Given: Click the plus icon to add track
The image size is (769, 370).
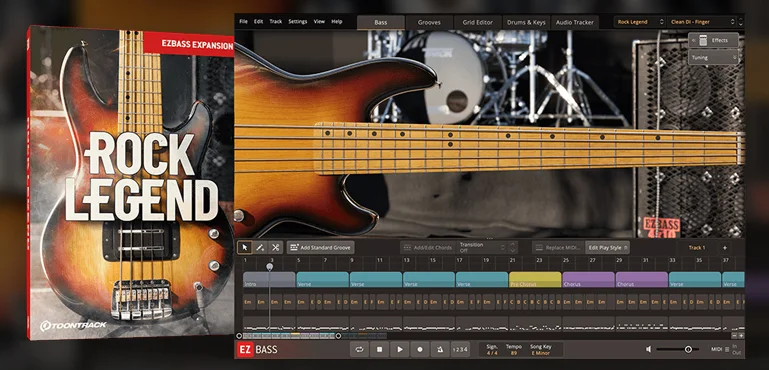Looking at the screenshot, I should 724,248.
